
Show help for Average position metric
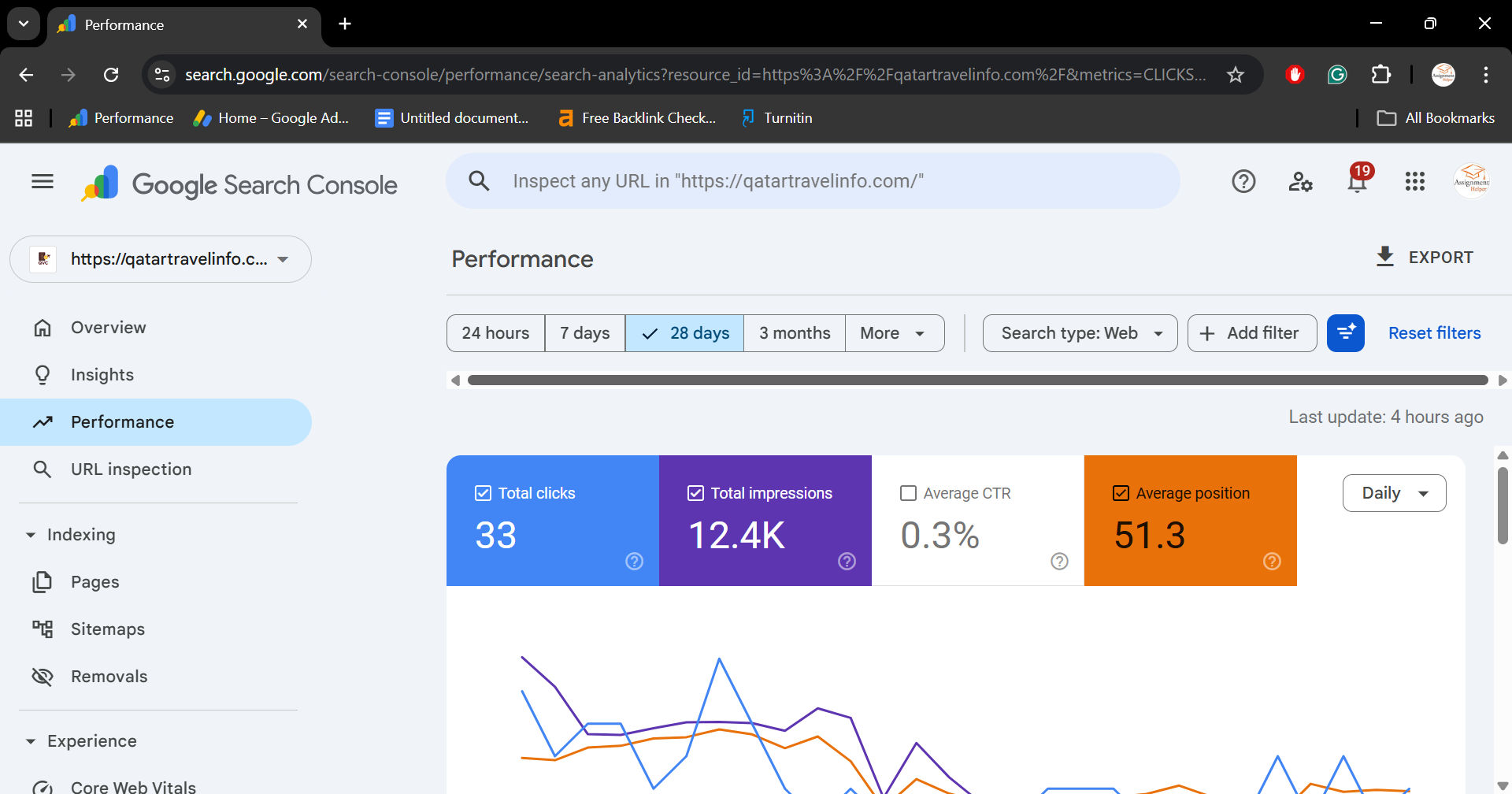1272,561
